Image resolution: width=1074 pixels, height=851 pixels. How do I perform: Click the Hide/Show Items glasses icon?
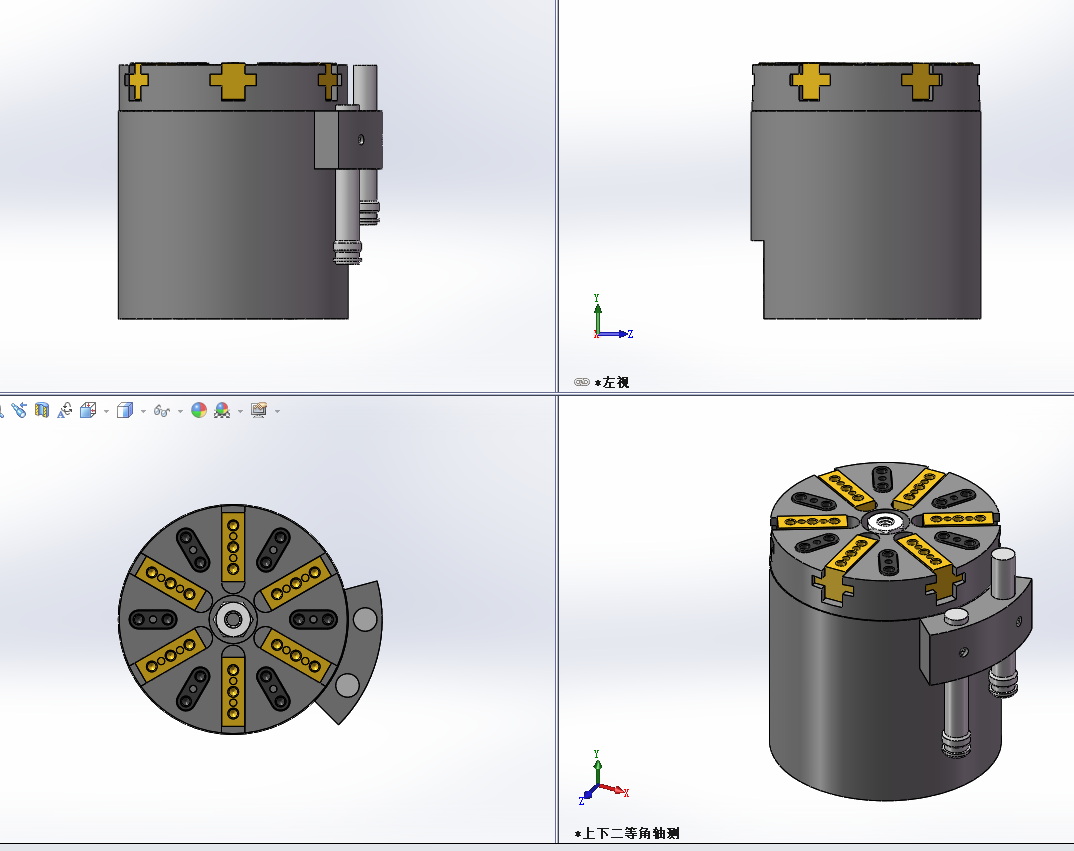click(x=162, y=410)
